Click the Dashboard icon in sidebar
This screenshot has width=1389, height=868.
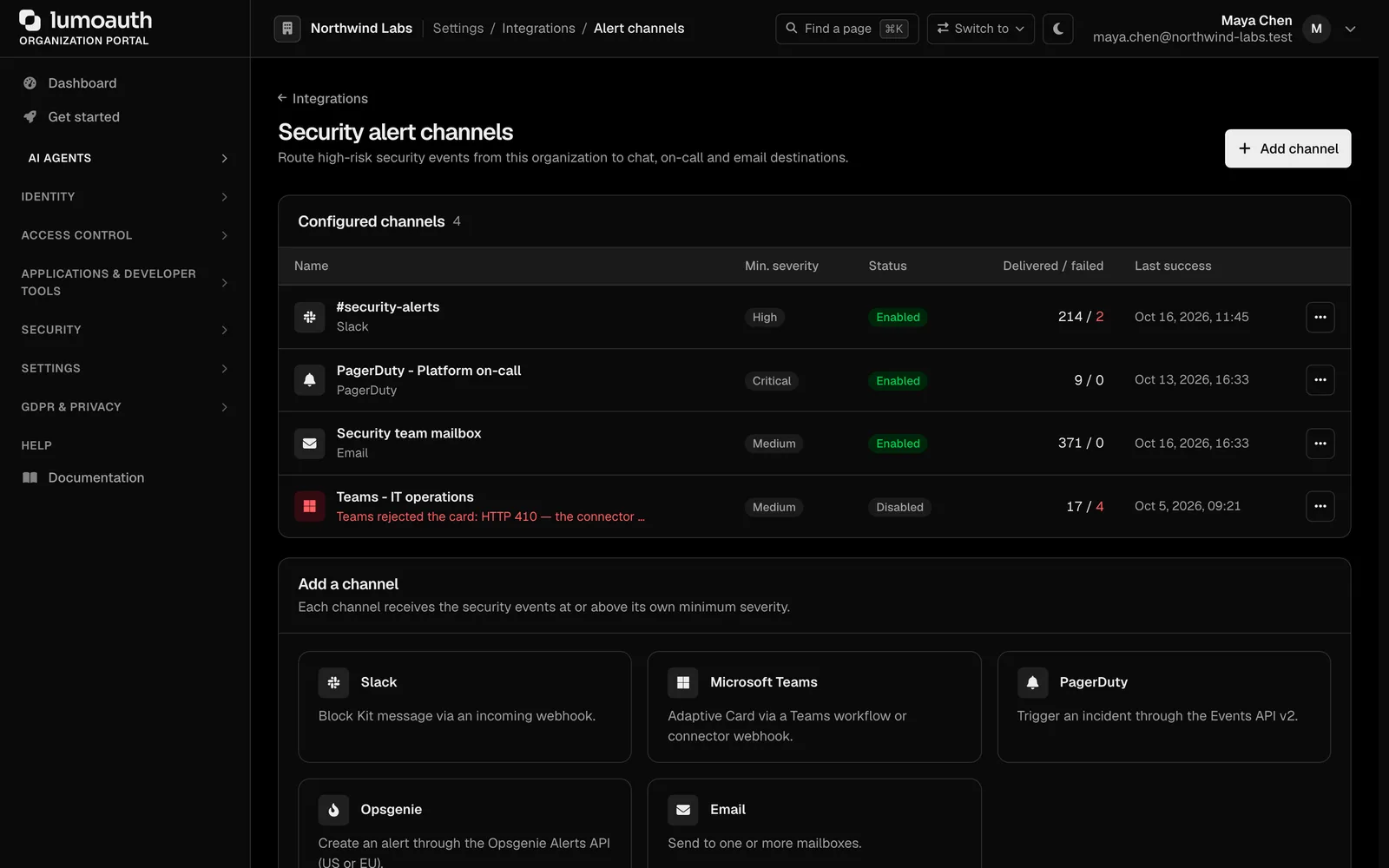30,83
